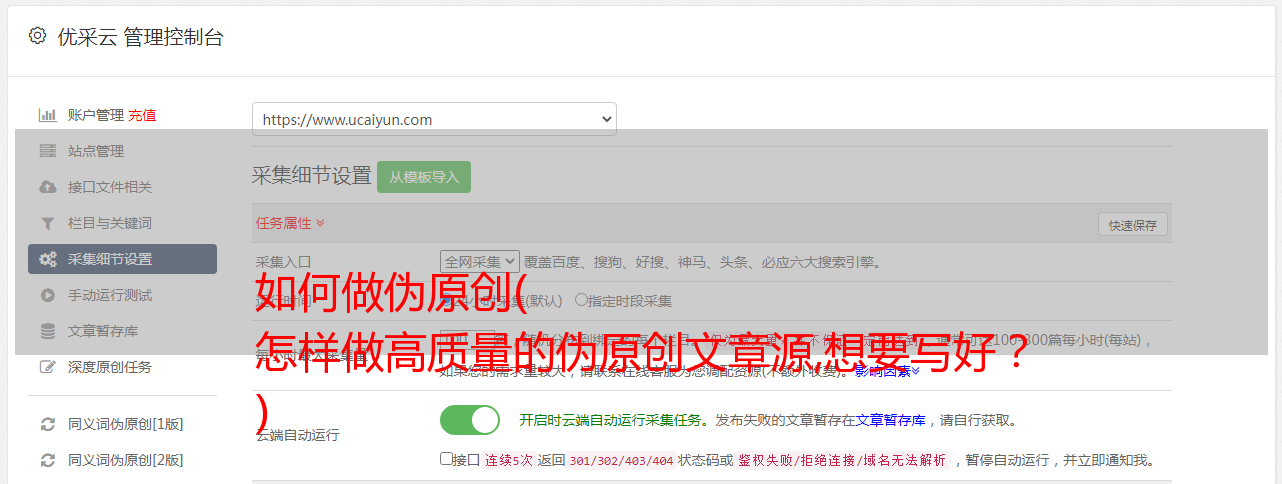This screenshot has height=484, width=1282.
Task: Click the play icon for 手动运行测试
Action: 47,295
